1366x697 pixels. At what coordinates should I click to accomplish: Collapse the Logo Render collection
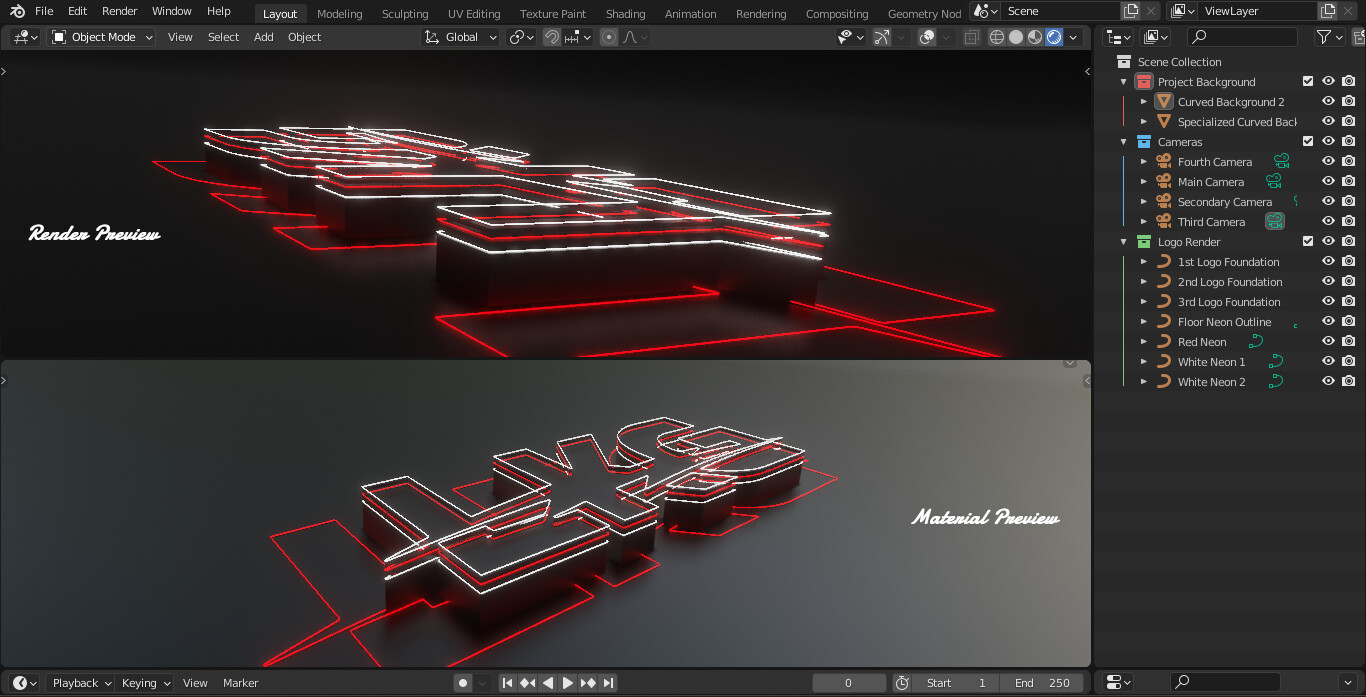[1122, 241]
